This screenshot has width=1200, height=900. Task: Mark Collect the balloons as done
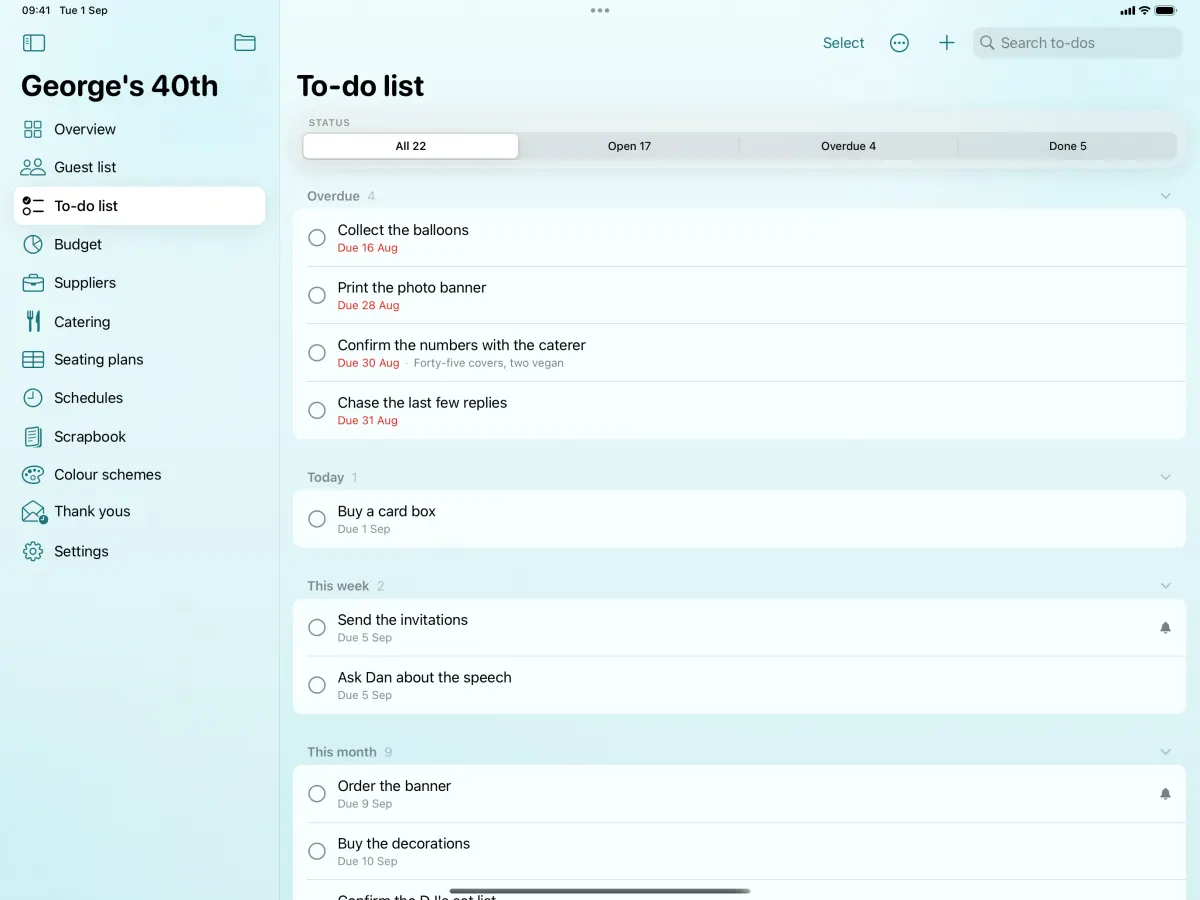(x=317, y=238)
